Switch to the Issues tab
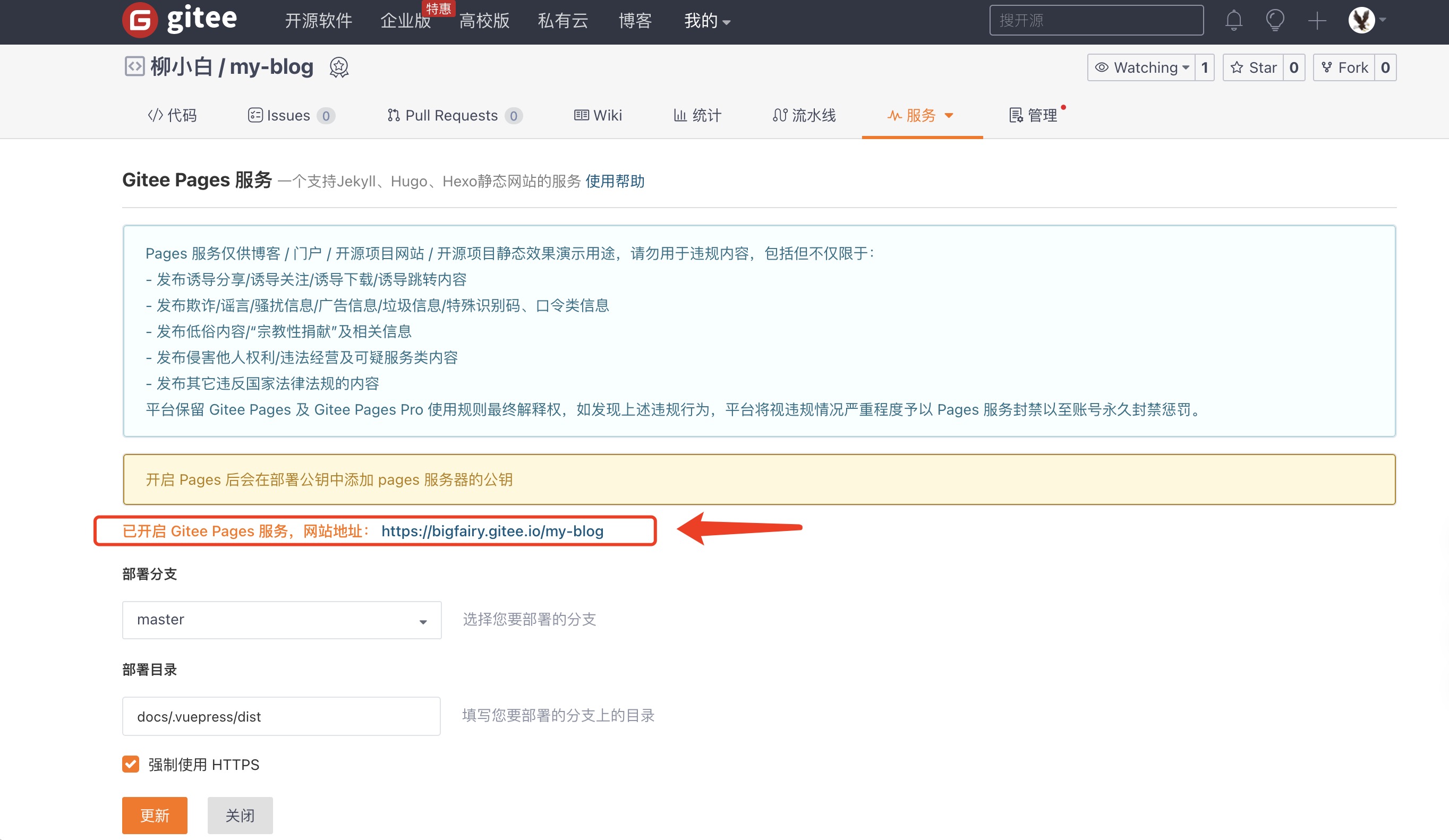The image size is (1449, 840). (291, 115)
